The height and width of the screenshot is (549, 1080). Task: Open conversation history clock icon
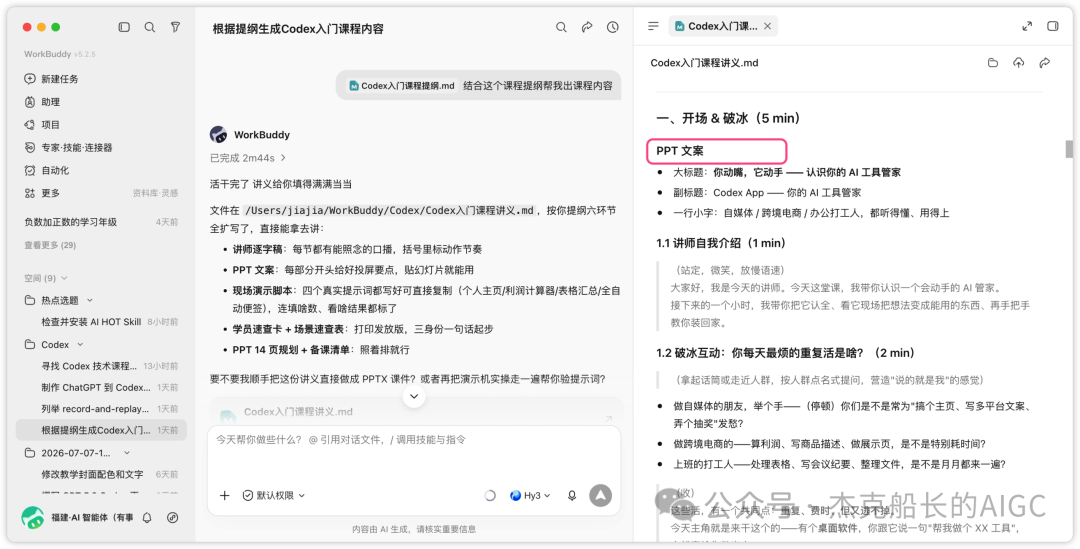point(612,27)
